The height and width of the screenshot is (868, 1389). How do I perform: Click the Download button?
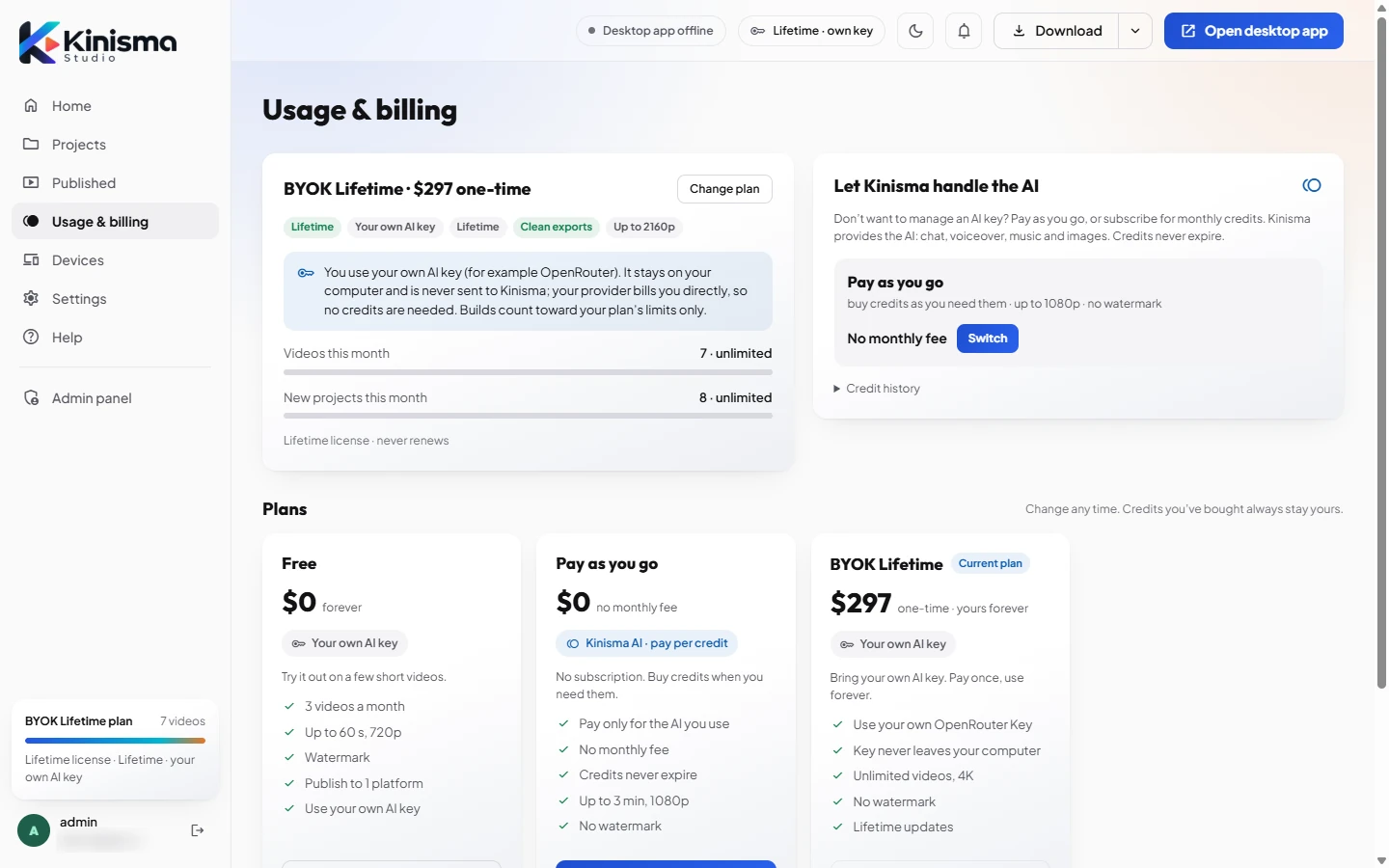[1056, 31]
